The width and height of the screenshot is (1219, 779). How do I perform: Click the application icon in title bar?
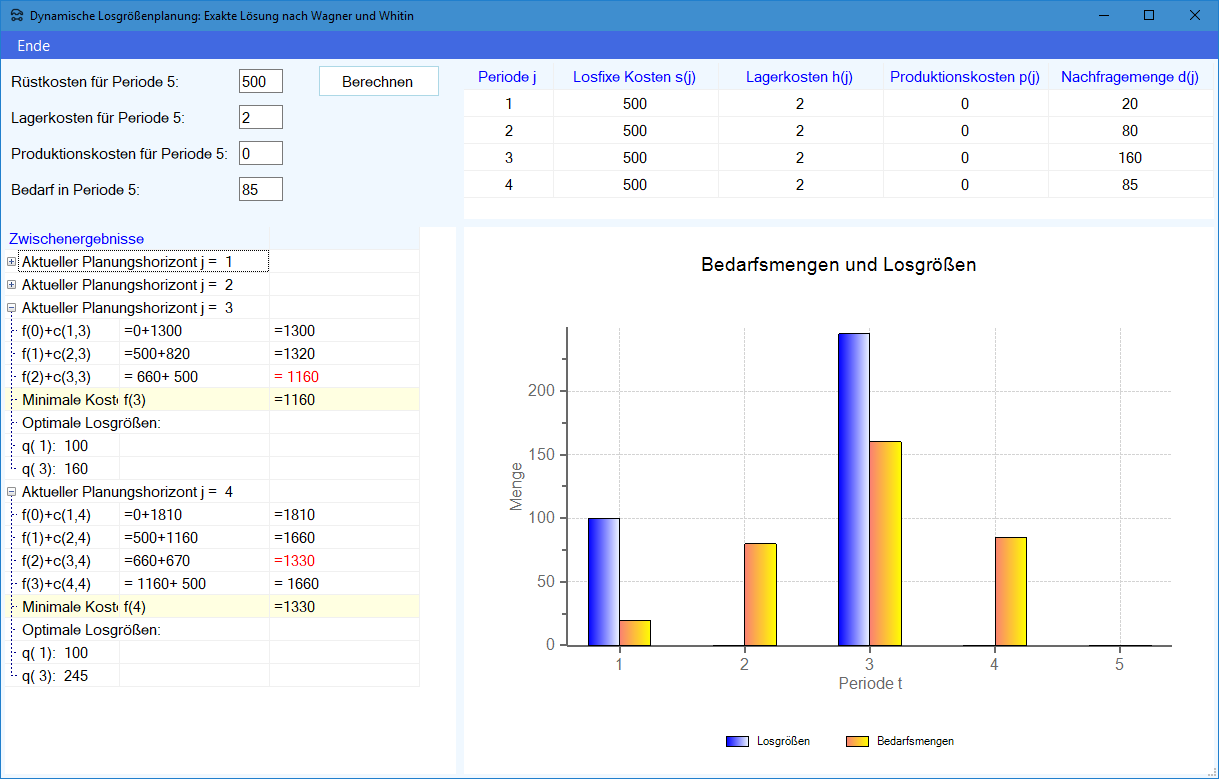click(16, 16)
